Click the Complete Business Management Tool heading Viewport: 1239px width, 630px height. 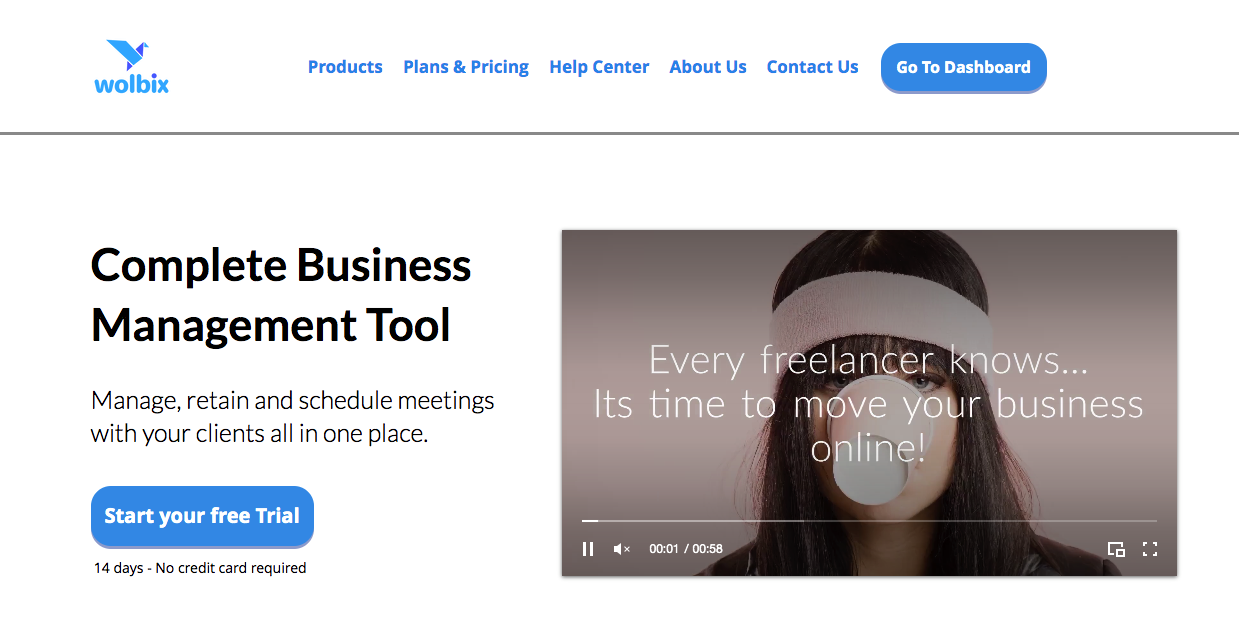click(281, 295)
